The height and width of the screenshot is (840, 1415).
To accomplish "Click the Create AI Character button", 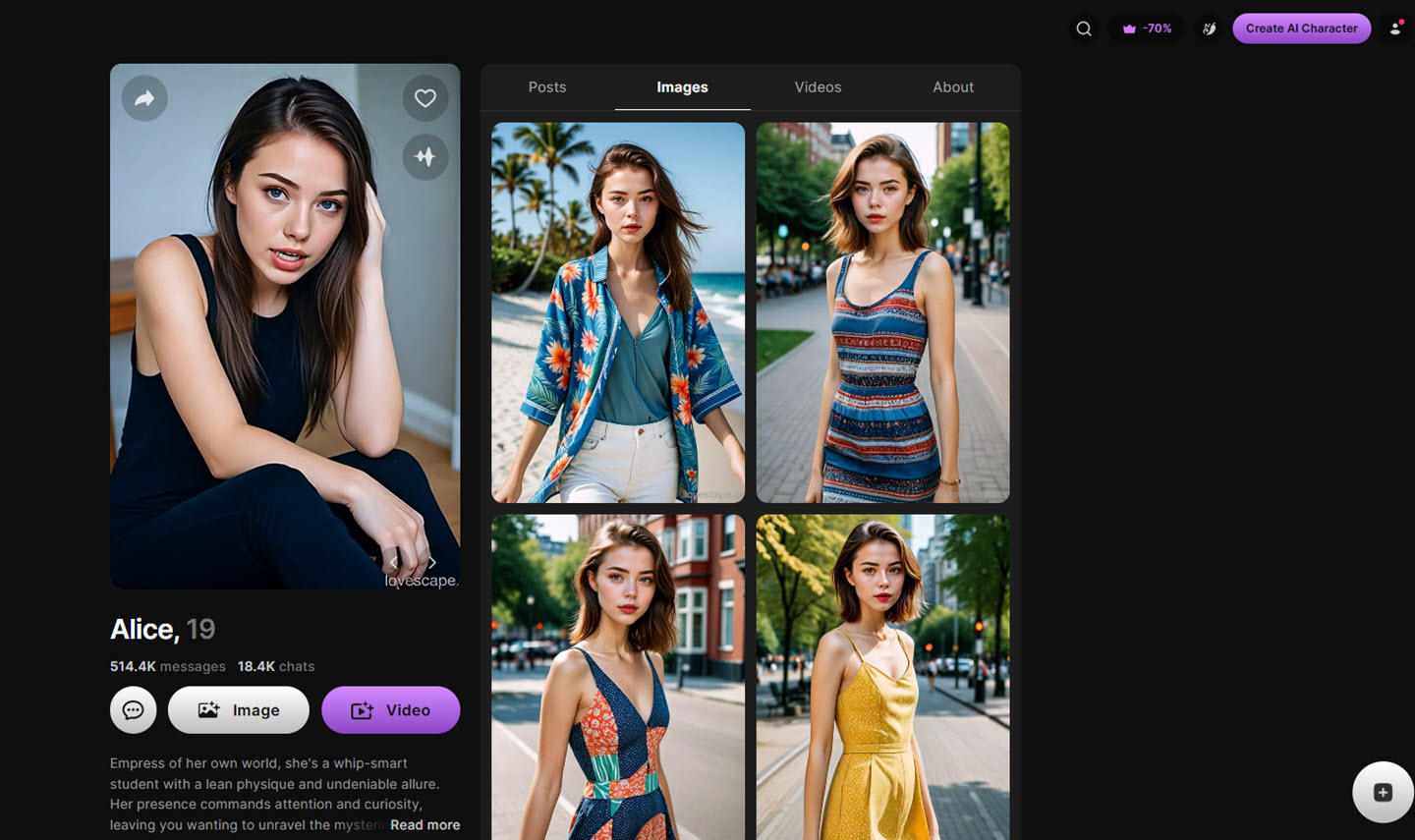I will pyautogui.click(x=1301, y=28).
